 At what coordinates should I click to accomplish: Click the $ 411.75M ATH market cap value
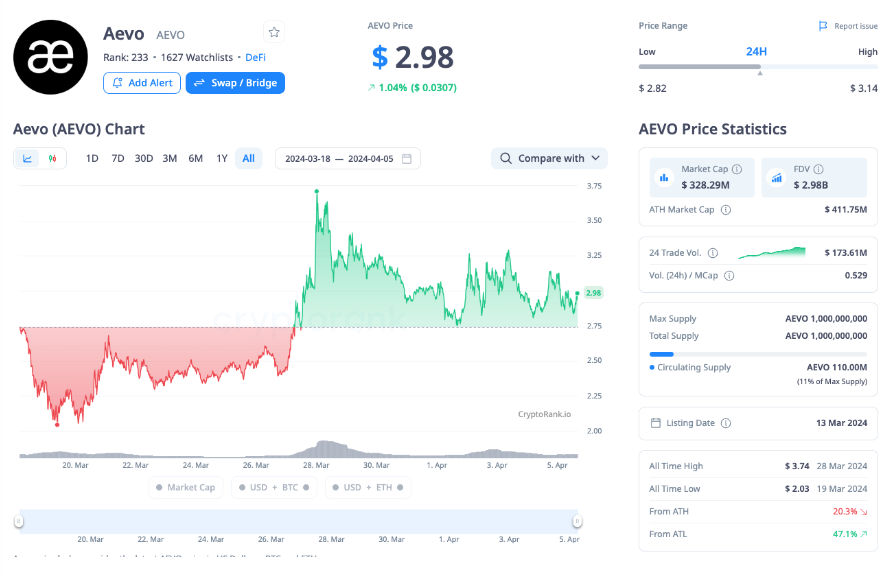click(846, 210)
